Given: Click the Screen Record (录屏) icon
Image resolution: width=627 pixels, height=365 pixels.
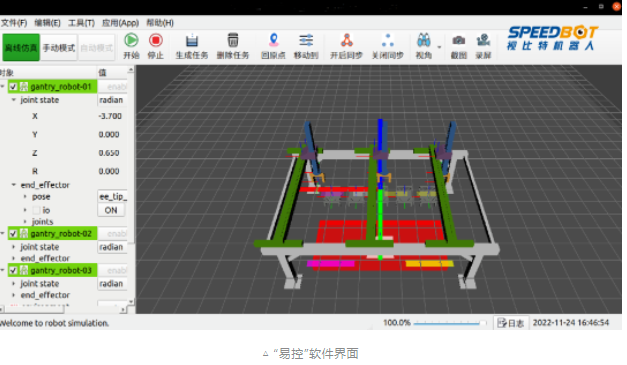Looking at the screenshot, I should [x=483, y=40].
